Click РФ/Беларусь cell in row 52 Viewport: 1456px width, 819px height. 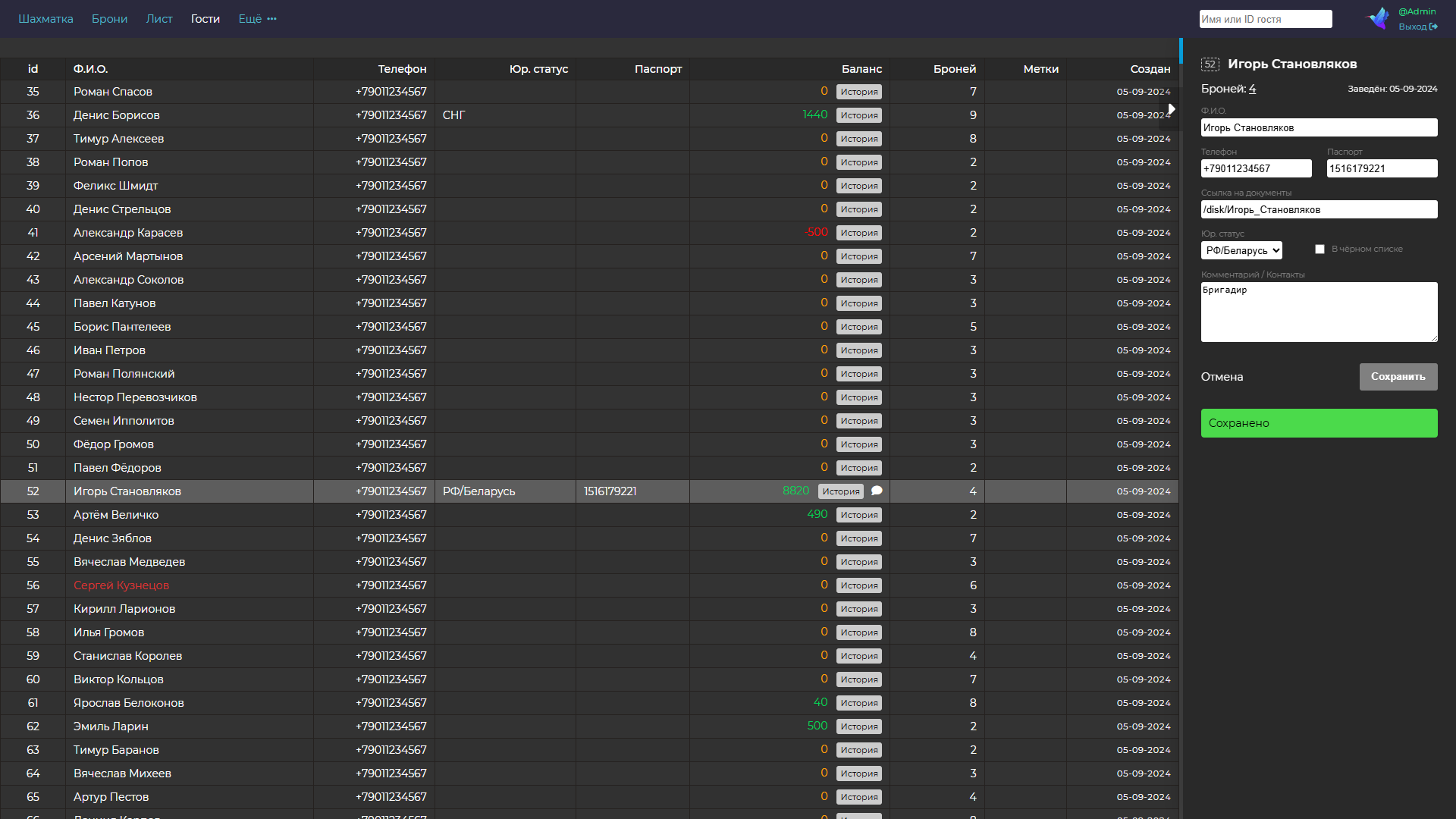[x=479, y=491]
